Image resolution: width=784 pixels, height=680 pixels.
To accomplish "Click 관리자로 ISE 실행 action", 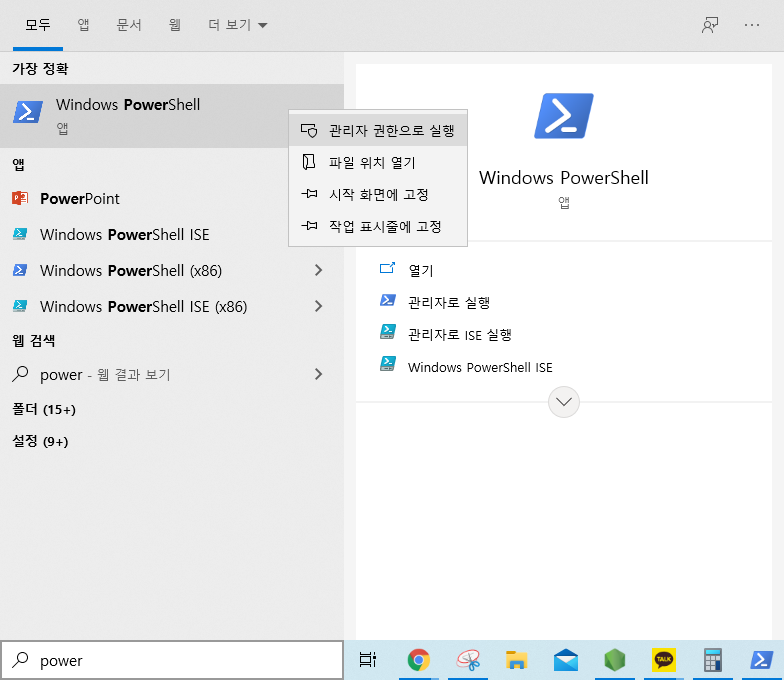I will point(460,334).
